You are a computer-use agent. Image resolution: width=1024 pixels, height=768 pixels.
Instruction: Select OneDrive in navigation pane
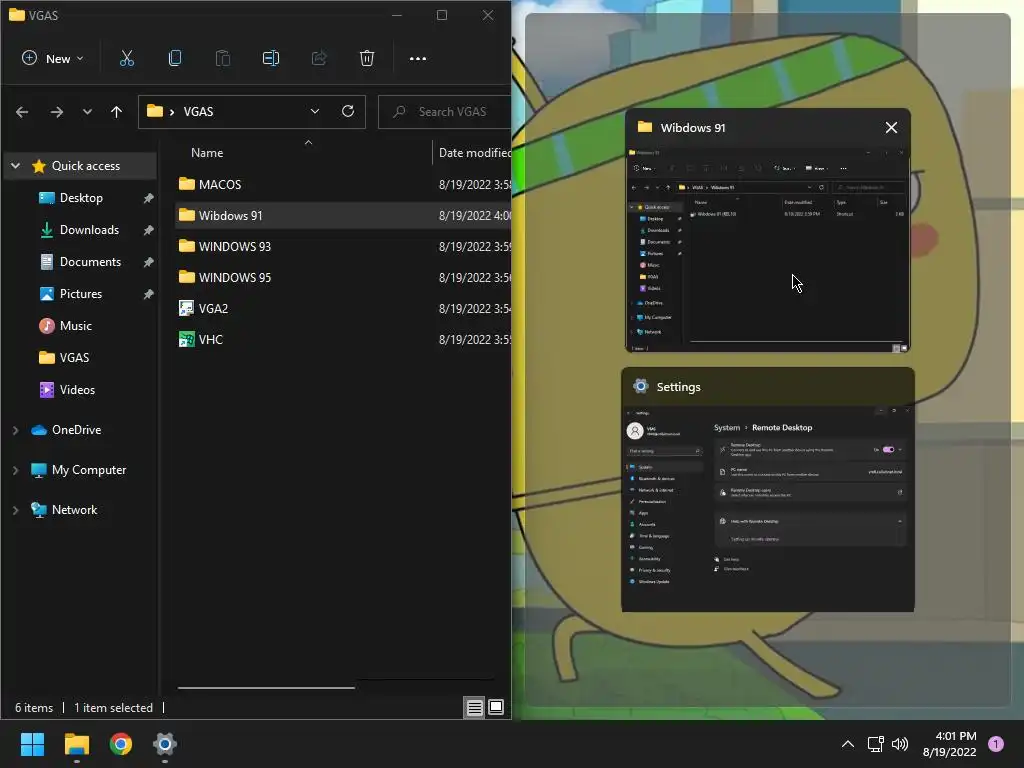[76, 430]
